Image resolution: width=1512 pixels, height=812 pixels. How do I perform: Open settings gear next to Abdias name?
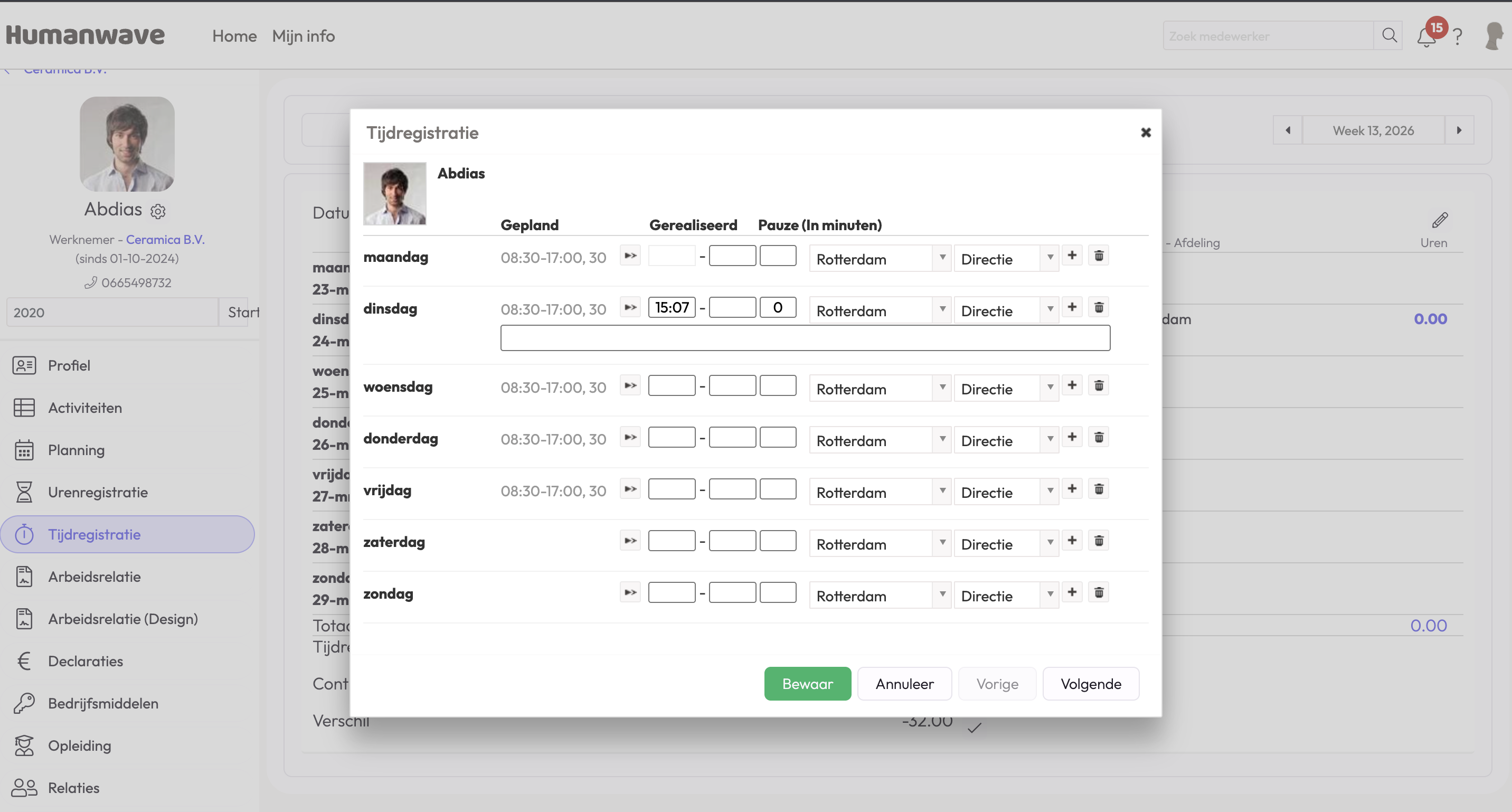(158, 211)
